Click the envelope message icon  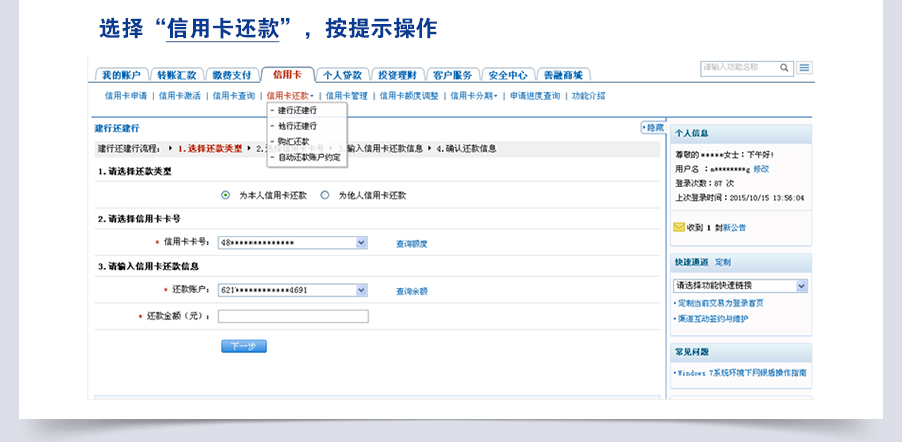pyautogui.click(x=679, y=227)
